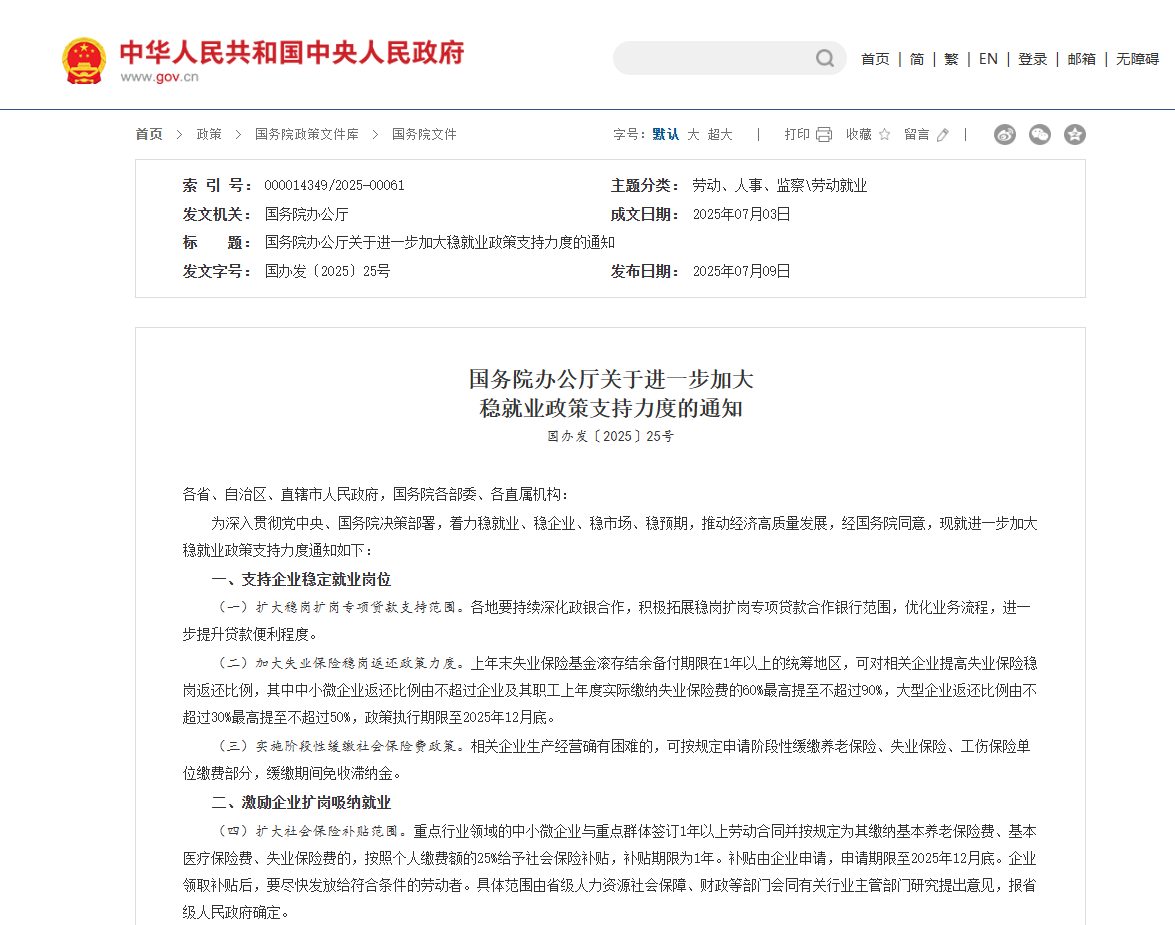This screenshot has width=1175, height=925.
Task: Share the article to Weibo
Action: click(x=1004, y=134)
